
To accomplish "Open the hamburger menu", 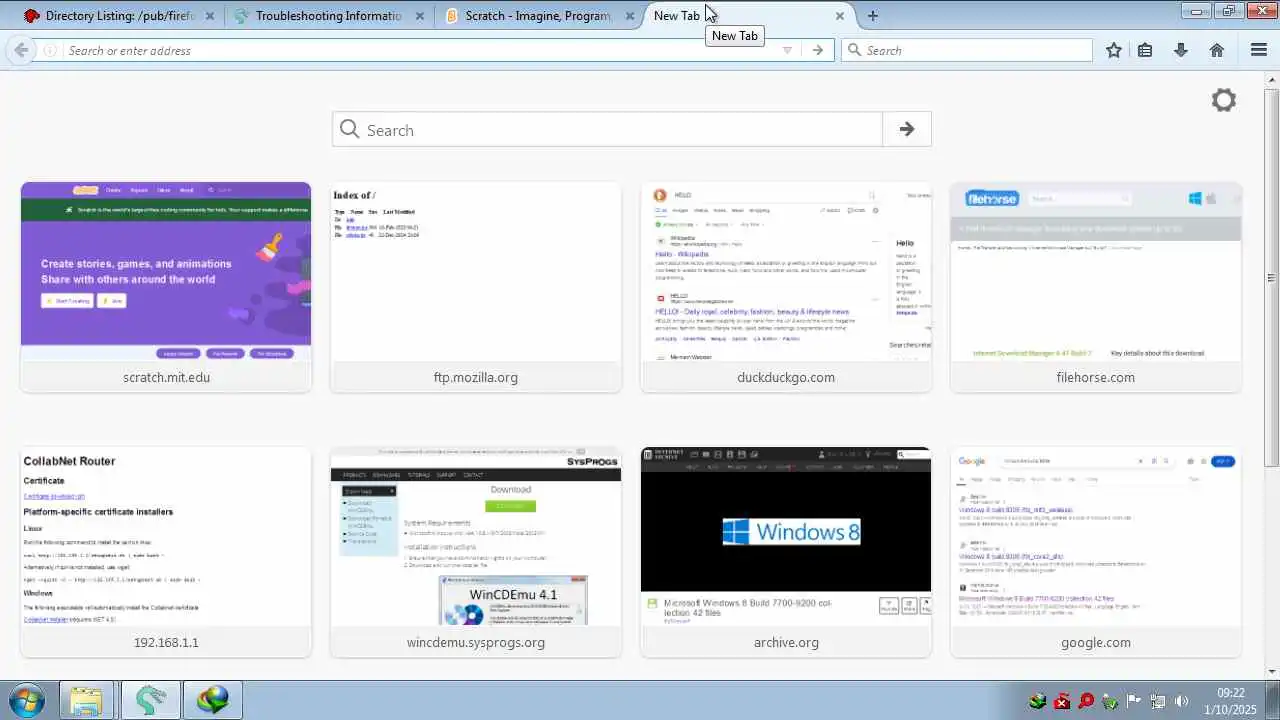I will click(1259, 50).
